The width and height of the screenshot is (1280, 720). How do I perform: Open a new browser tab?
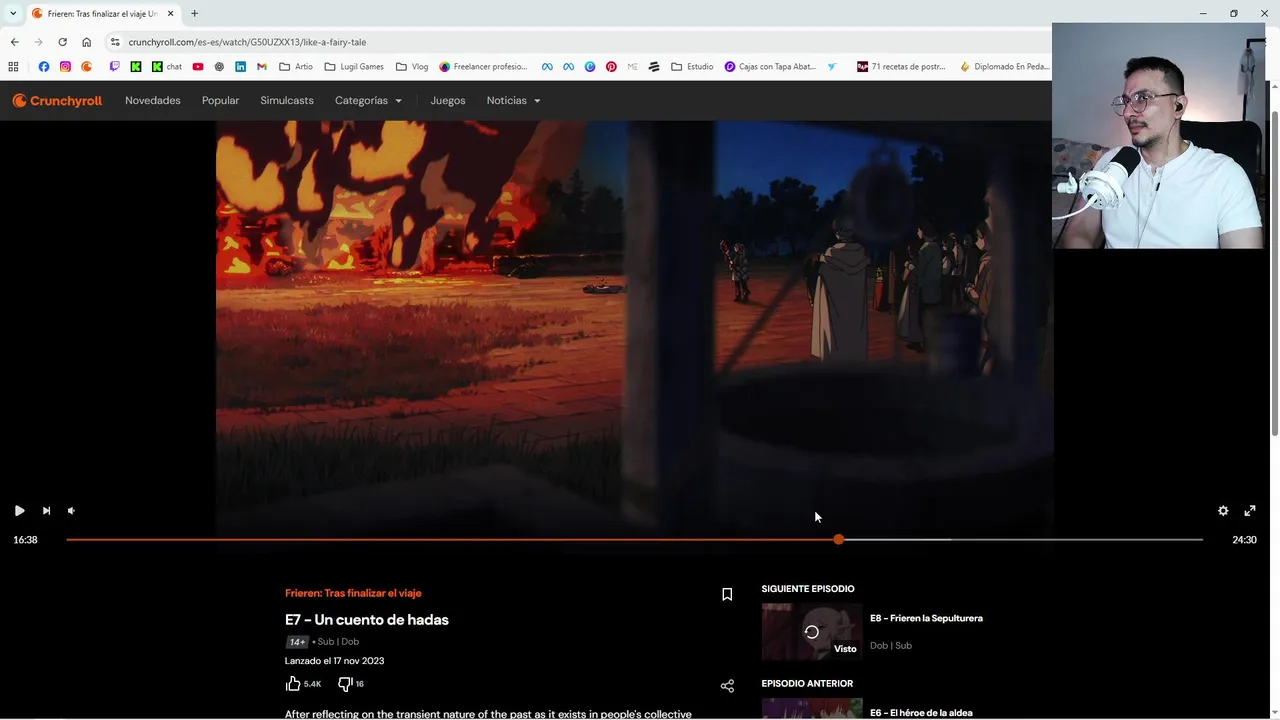click(194, 13)
